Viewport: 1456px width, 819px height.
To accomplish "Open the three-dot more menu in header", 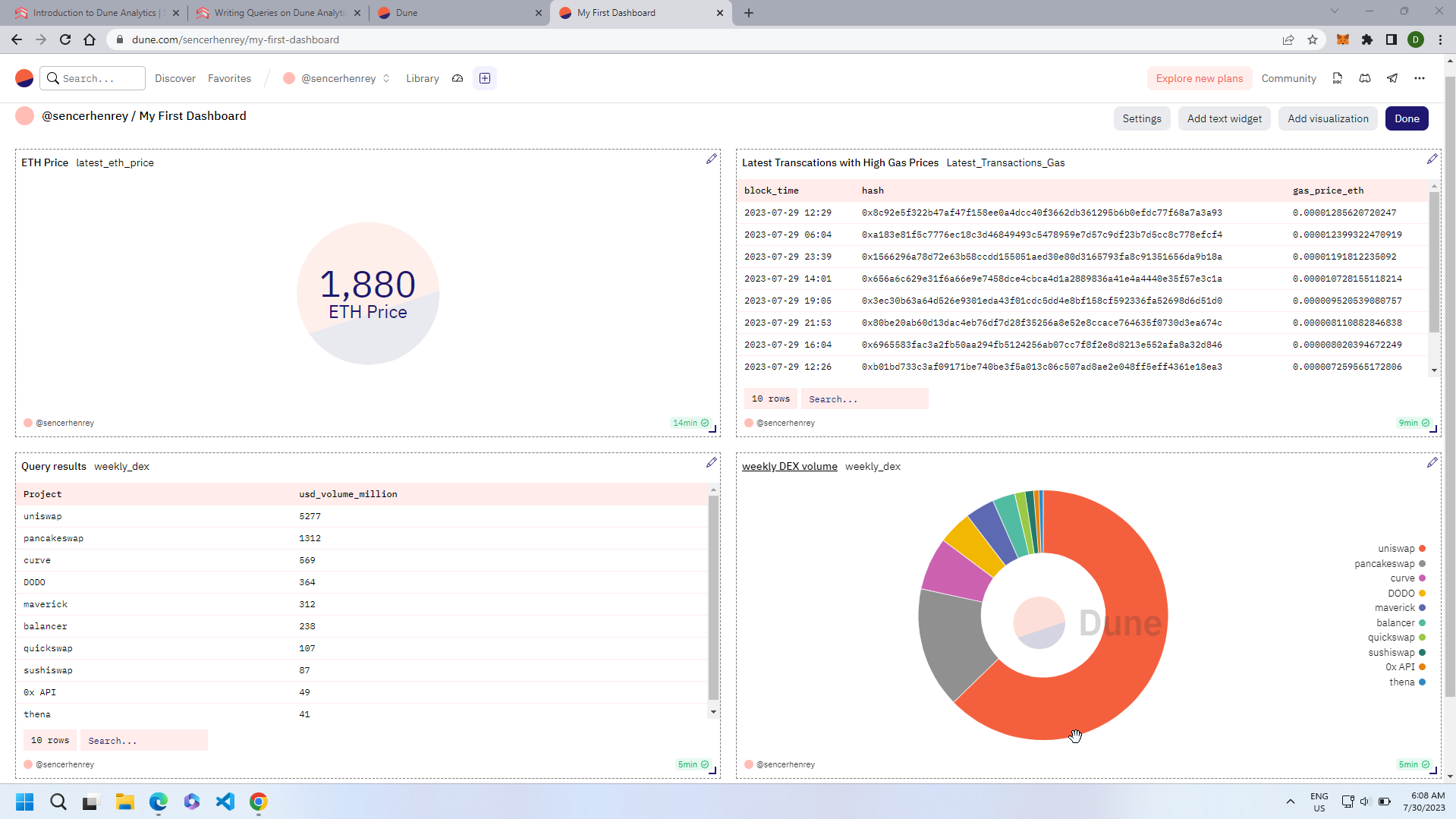I will [1420, 78].
